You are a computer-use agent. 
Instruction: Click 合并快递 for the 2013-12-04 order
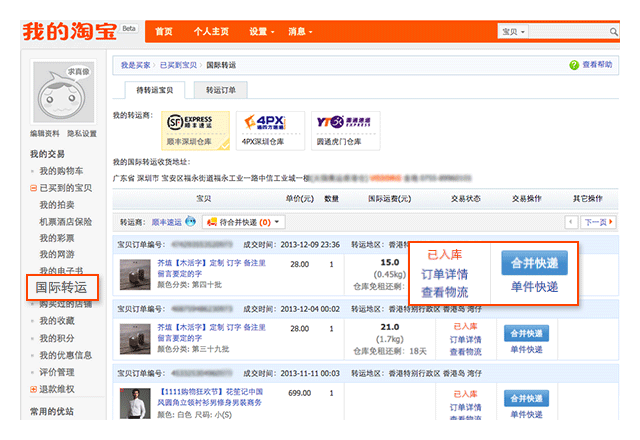pyautogui.click(x=527, y=333)
